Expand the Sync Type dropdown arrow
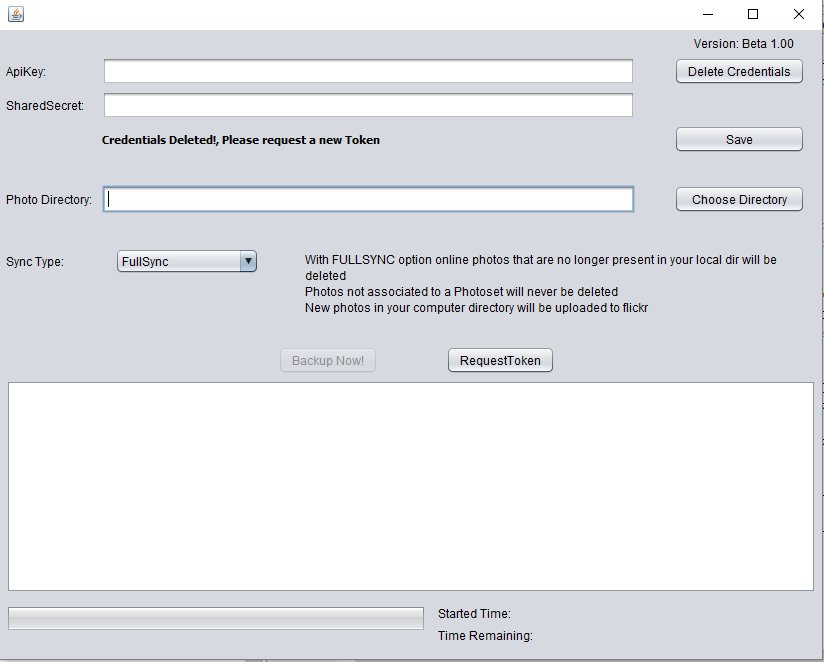Image resolution: width=824 pixels, height=662 pixels. pyautogui.click(x=248, y=261)
